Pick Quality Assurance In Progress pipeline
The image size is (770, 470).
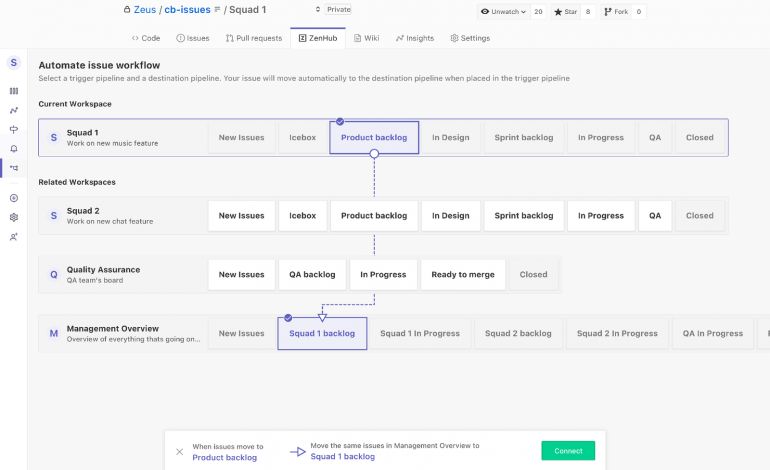pyautogui.click(x=383, y=275)
